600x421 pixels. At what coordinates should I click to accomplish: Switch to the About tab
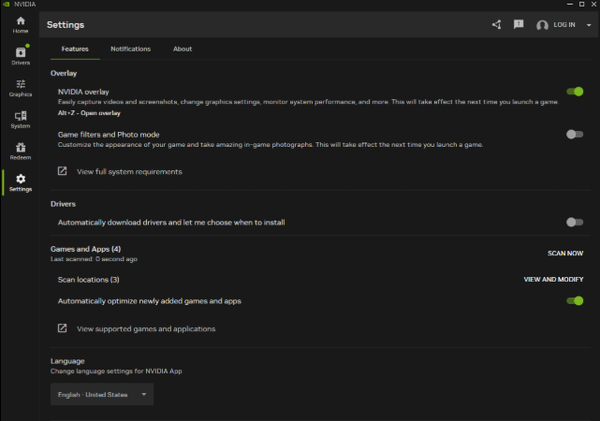[182, 49]
